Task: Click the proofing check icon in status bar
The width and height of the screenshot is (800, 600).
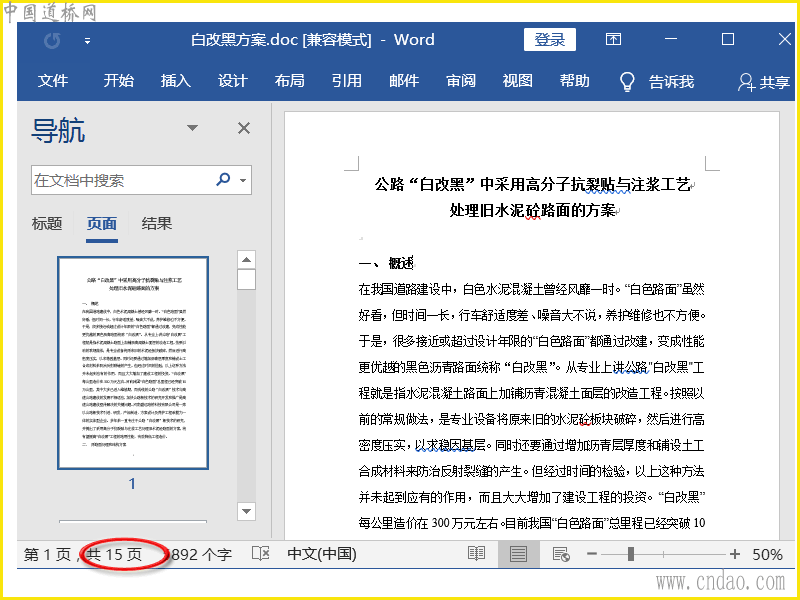Action: (261, 554)
